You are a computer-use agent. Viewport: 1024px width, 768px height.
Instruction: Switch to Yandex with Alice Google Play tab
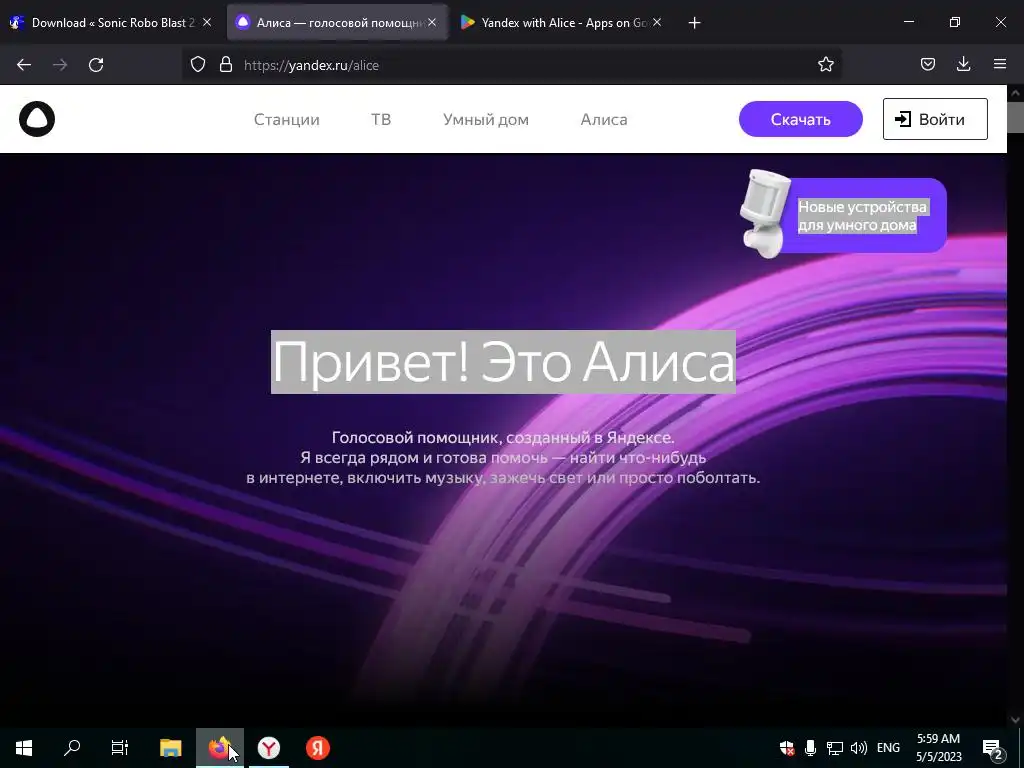click(562, 22)
